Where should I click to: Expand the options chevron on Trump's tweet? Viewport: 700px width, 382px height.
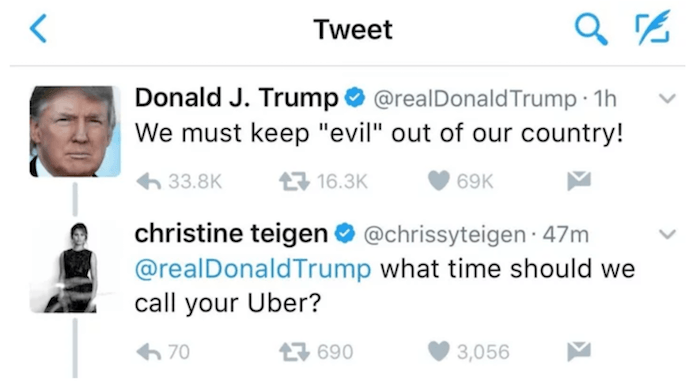coord(667,98)
